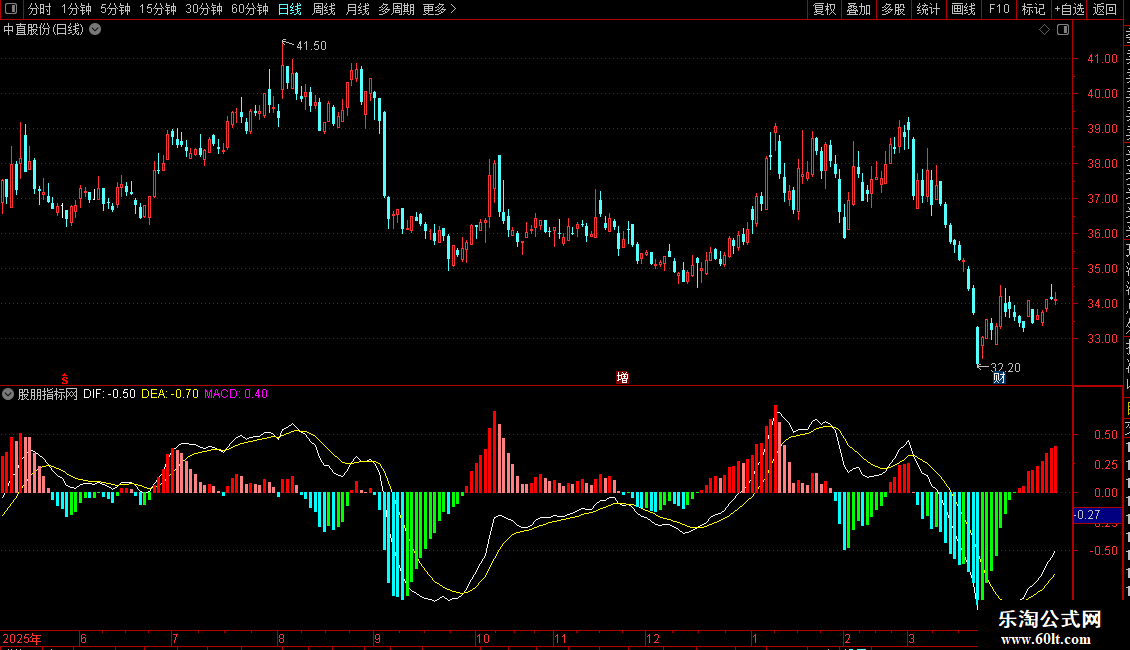Click month 9 on the time axis
The width and height of the screenshot is (1130, 650).
point(378,639)
